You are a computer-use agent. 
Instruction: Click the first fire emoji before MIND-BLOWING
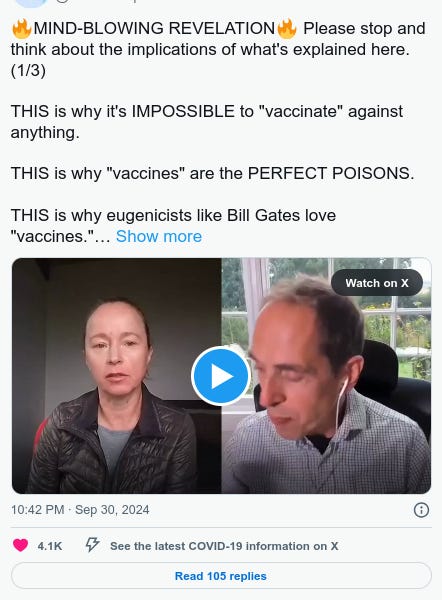coord(21,29)
